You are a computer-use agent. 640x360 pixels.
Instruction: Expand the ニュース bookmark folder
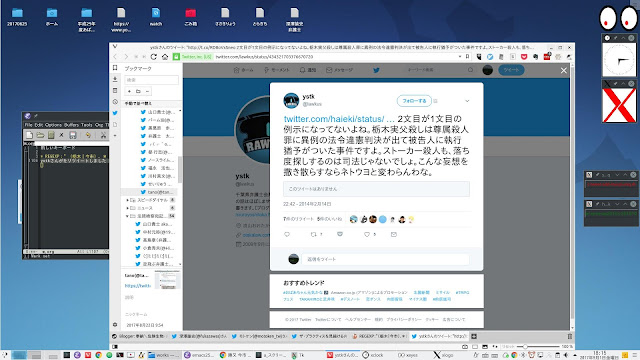click(x=127, y=208)
